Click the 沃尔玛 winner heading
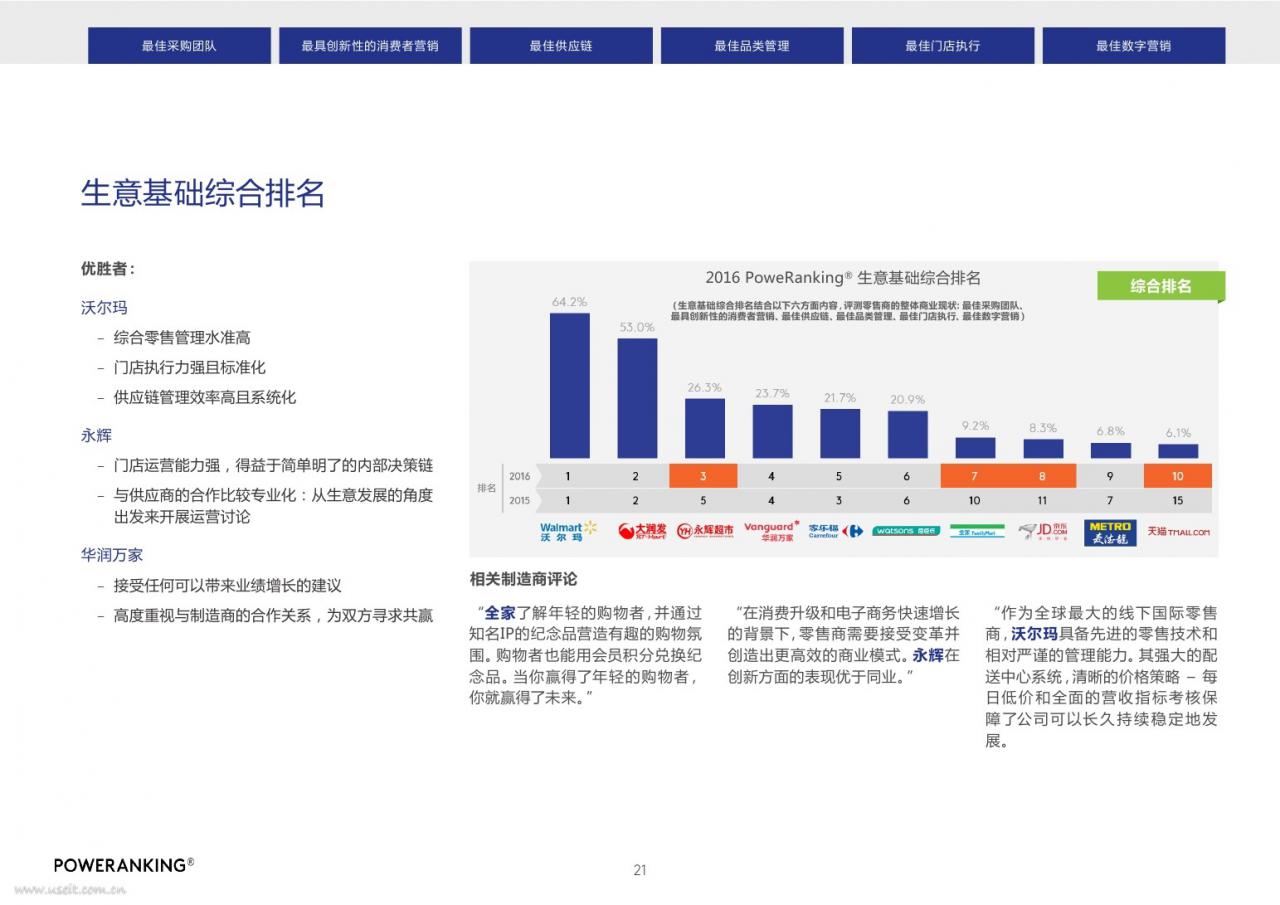Image resolution: width=1280 pixels, height=905 pixels. (x=104, y=307)
